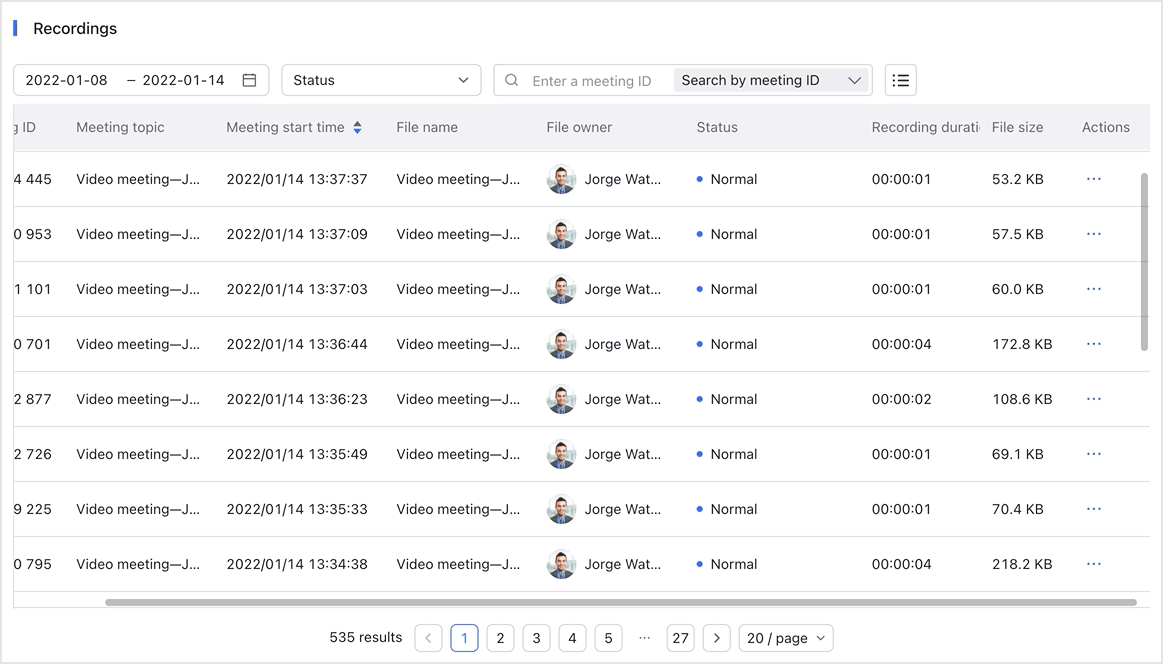The image size is (1163, 664).
Task: Click duration 00:00:02 cell
Action: [901, 398]
